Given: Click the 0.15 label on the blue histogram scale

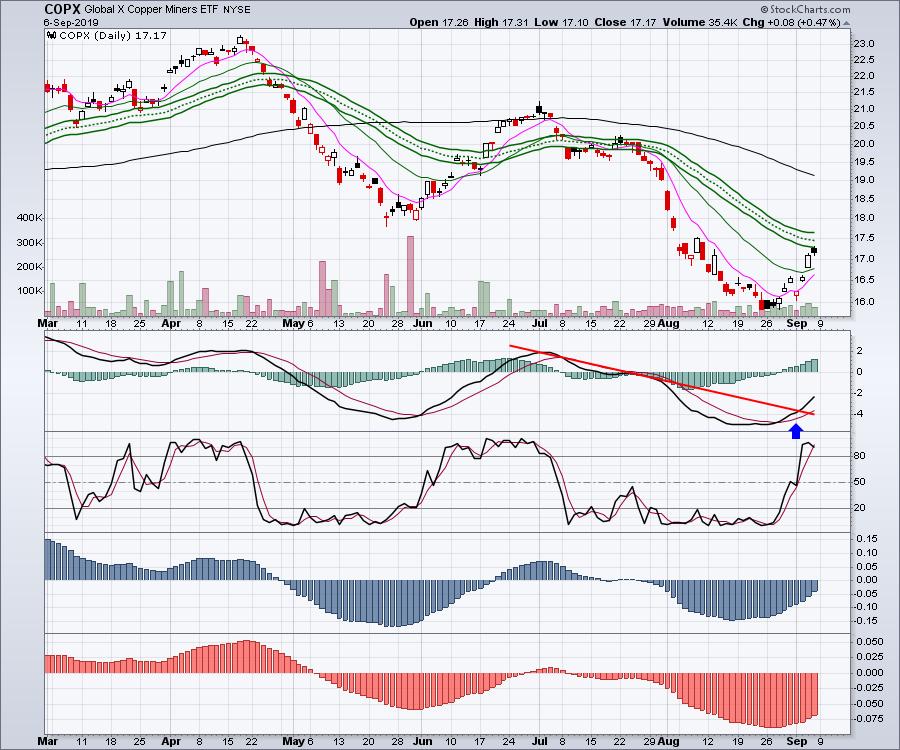Looking at the screenshot, I should click(867, 538).
